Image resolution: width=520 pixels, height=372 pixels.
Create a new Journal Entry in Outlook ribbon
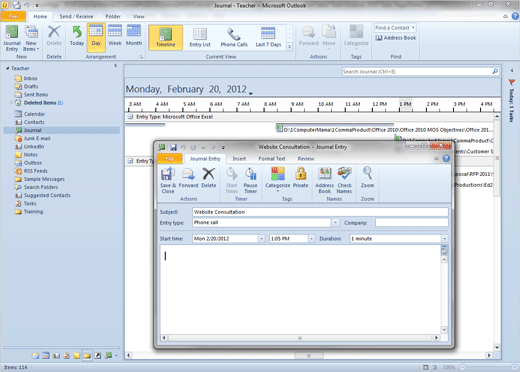point(12,38)
